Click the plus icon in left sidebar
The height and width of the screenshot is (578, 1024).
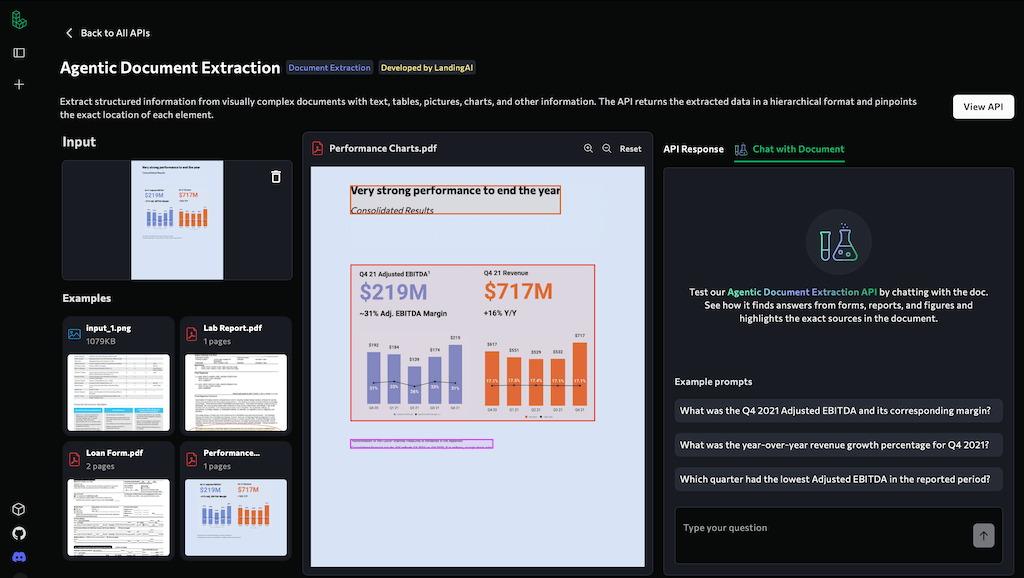[19, 85]
